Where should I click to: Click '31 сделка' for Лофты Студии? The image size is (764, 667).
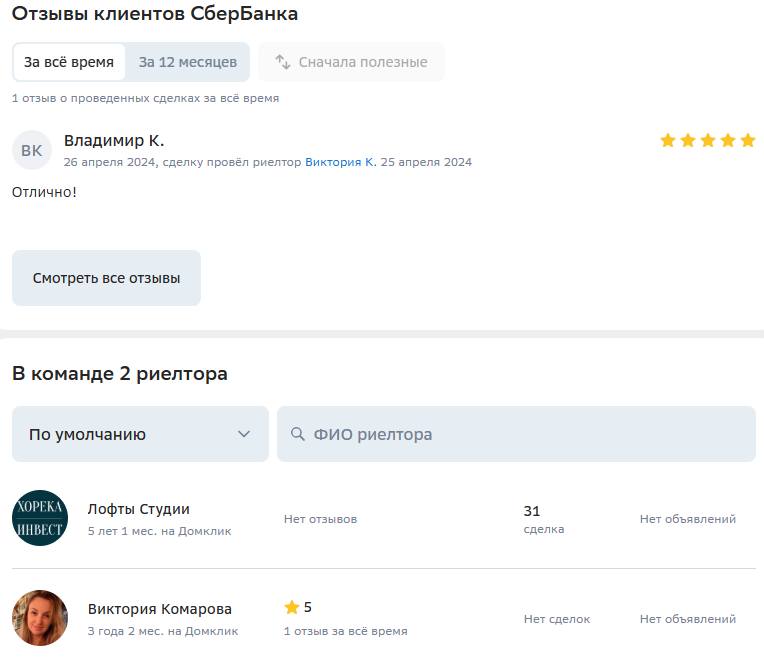coord(544,519)
